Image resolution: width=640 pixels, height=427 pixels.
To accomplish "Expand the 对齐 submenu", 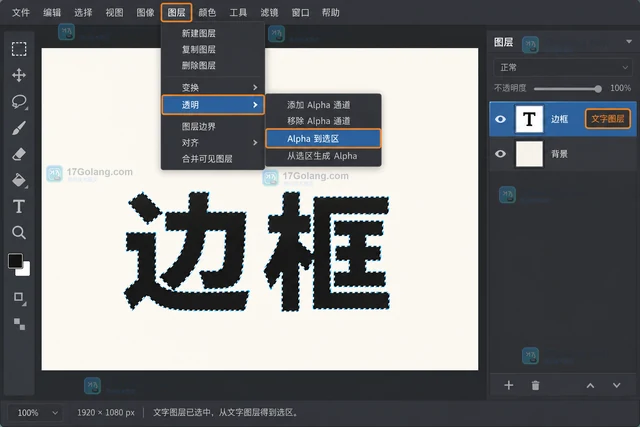I will tap(213, 142).
